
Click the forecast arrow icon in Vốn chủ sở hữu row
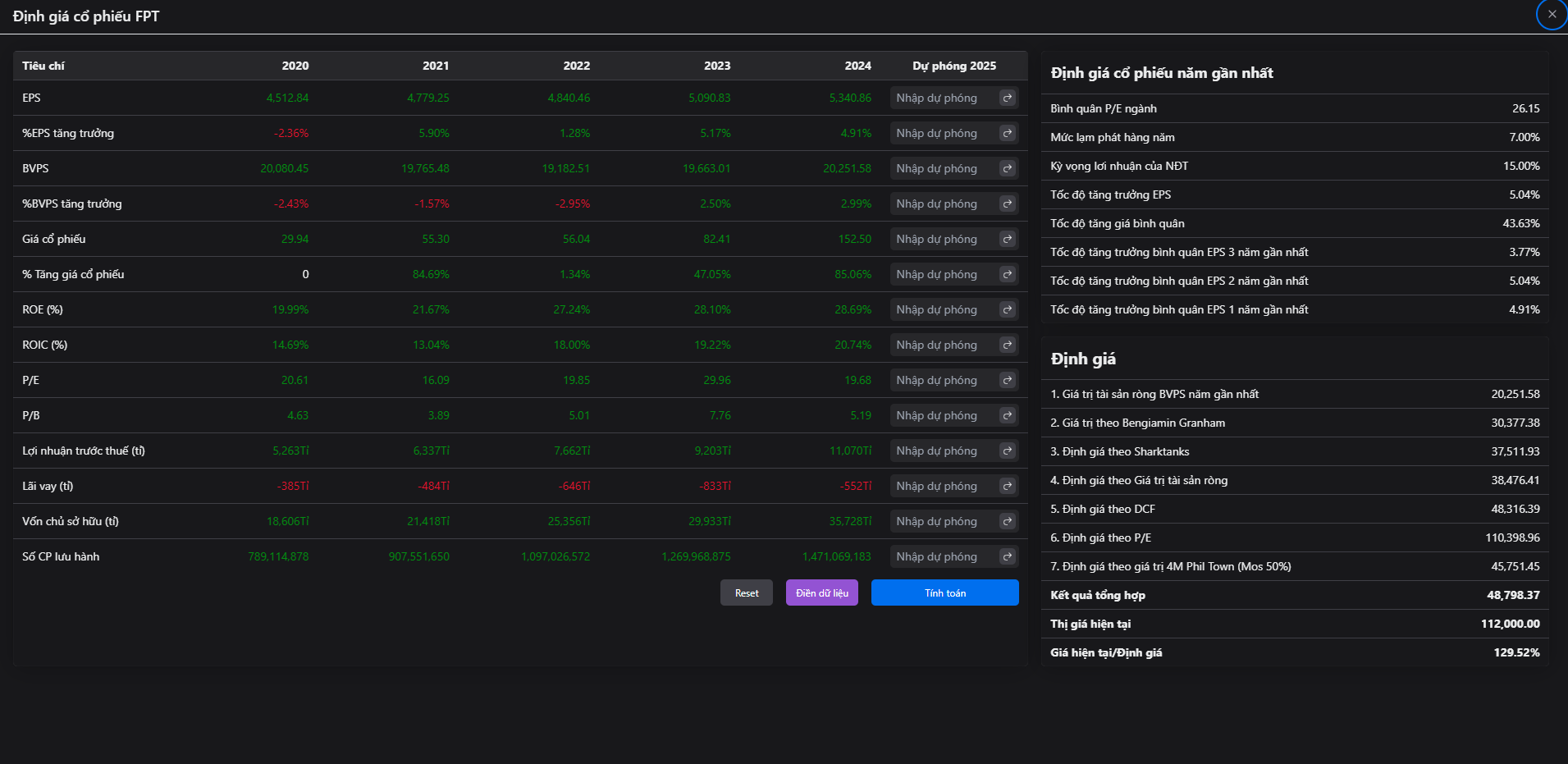[1008, 521]
